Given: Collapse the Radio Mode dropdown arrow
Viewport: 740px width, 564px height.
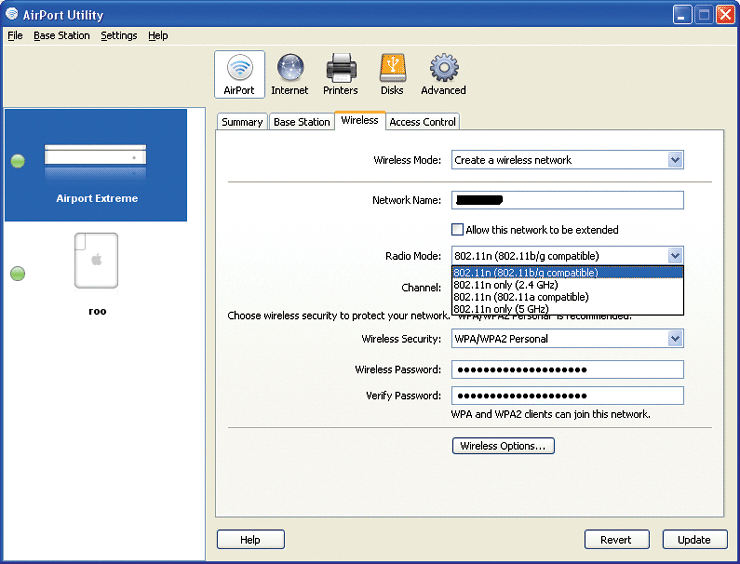Looking at the screenshot, I should click(x=675, y=256).
